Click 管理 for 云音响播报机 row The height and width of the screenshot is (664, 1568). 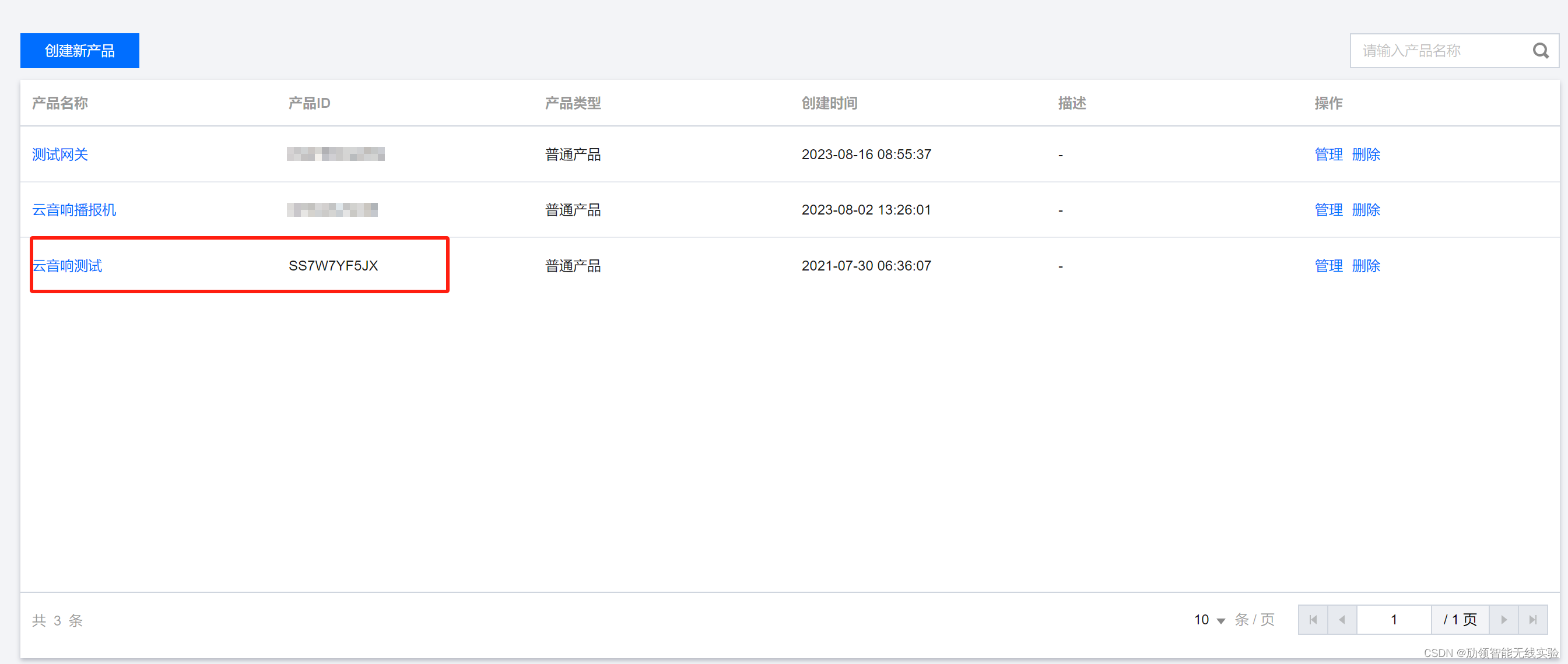(1328, 210)
